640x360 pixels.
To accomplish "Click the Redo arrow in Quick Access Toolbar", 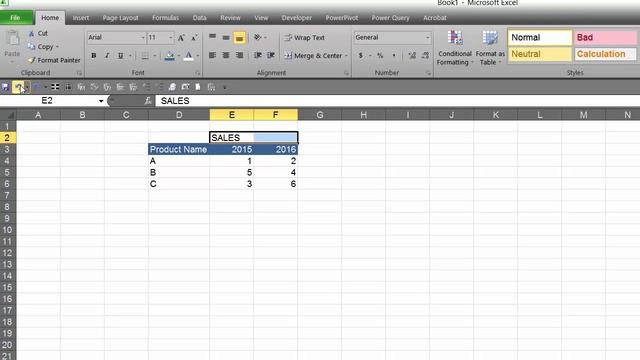I will [37, 87].
